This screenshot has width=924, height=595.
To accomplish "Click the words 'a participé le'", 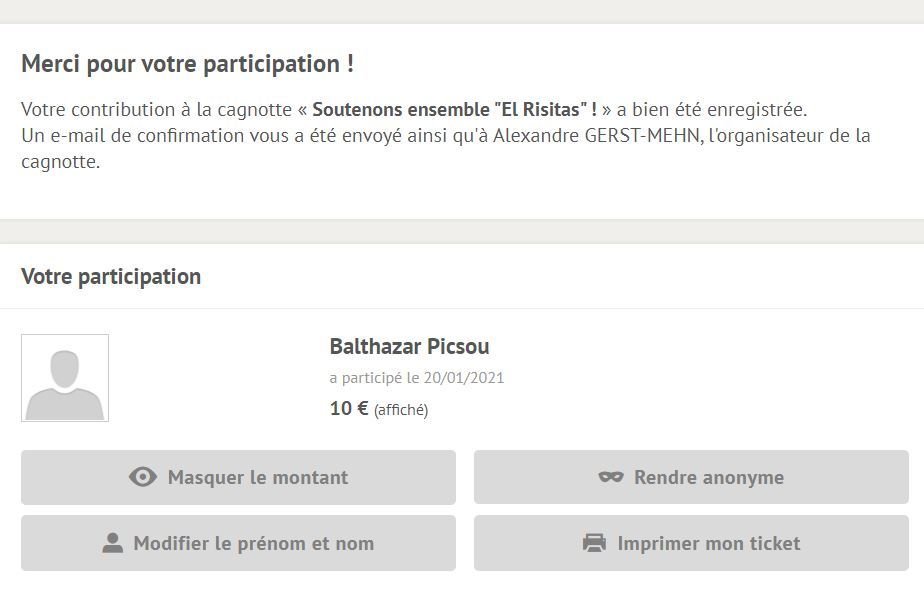I will [x=374, y=378].
